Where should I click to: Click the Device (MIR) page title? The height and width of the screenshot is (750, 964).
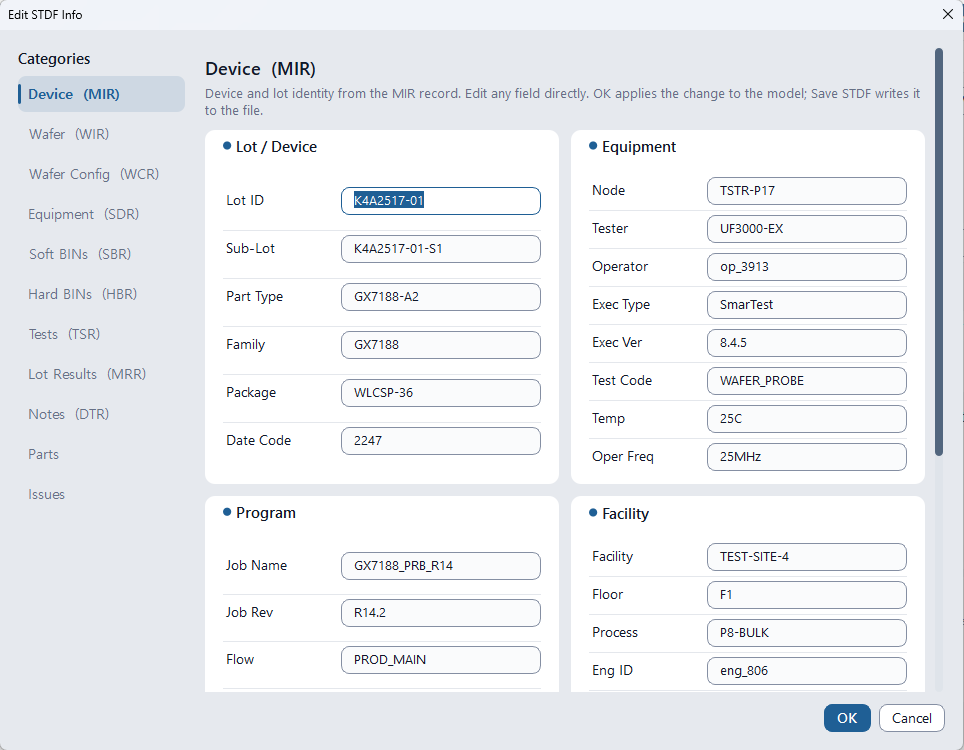260,68
